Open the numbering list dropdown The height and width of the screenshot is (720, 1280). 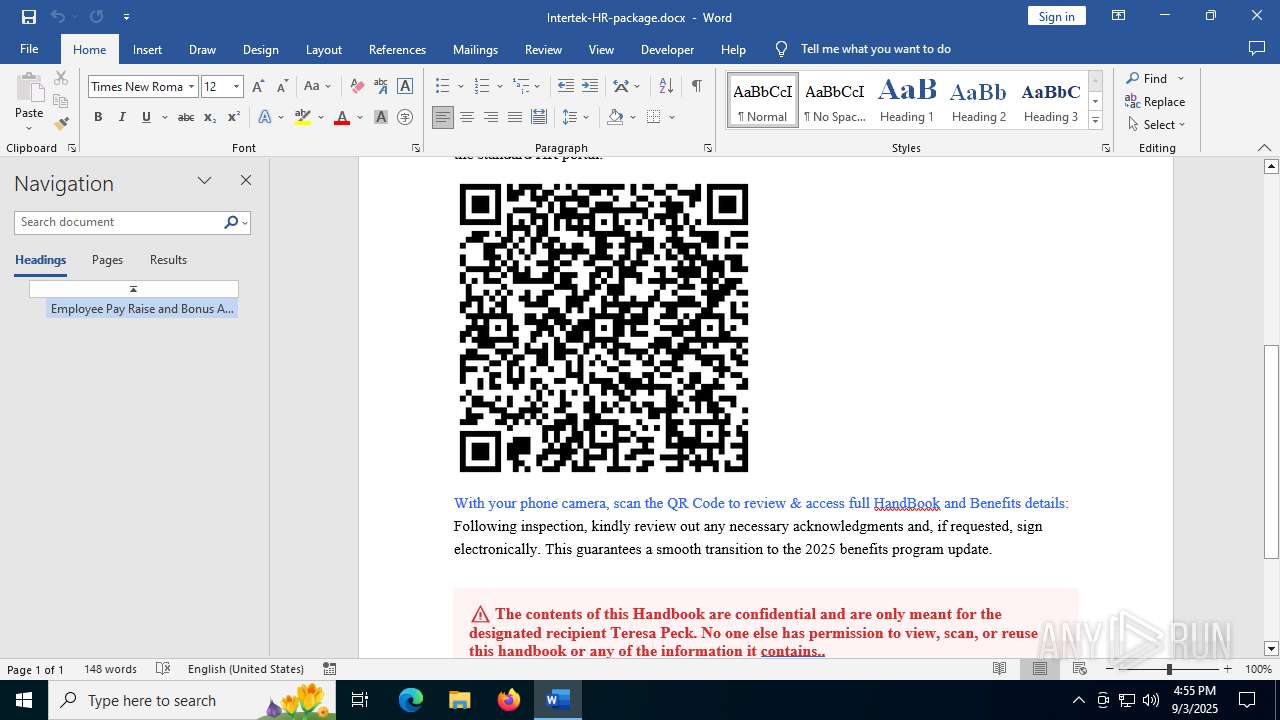click(x=499, y=86)
